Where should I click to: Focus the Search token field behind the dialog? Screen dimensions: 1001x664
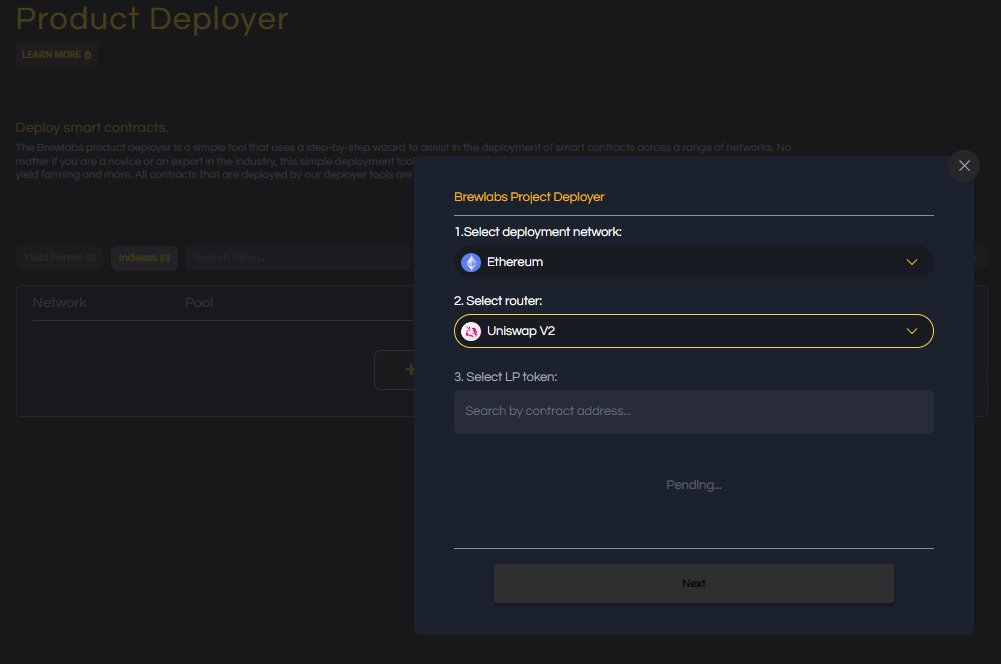click(297, 258)
